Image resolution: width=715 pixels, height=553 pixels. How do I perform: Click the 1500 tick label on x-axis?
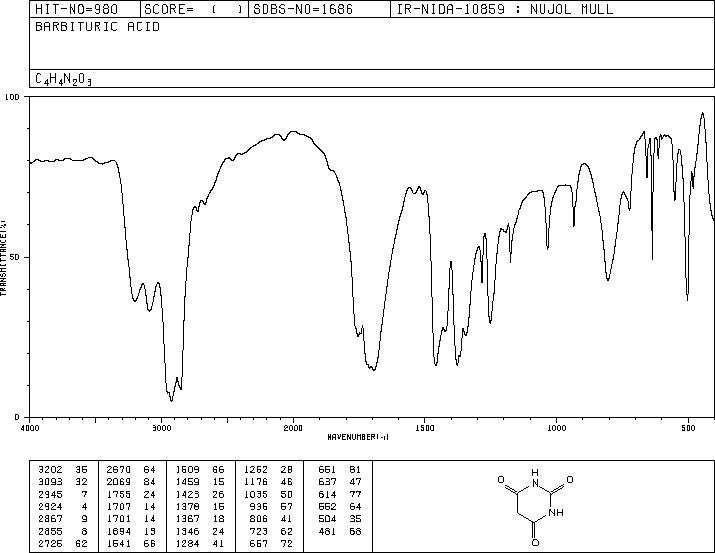(425, 428)
